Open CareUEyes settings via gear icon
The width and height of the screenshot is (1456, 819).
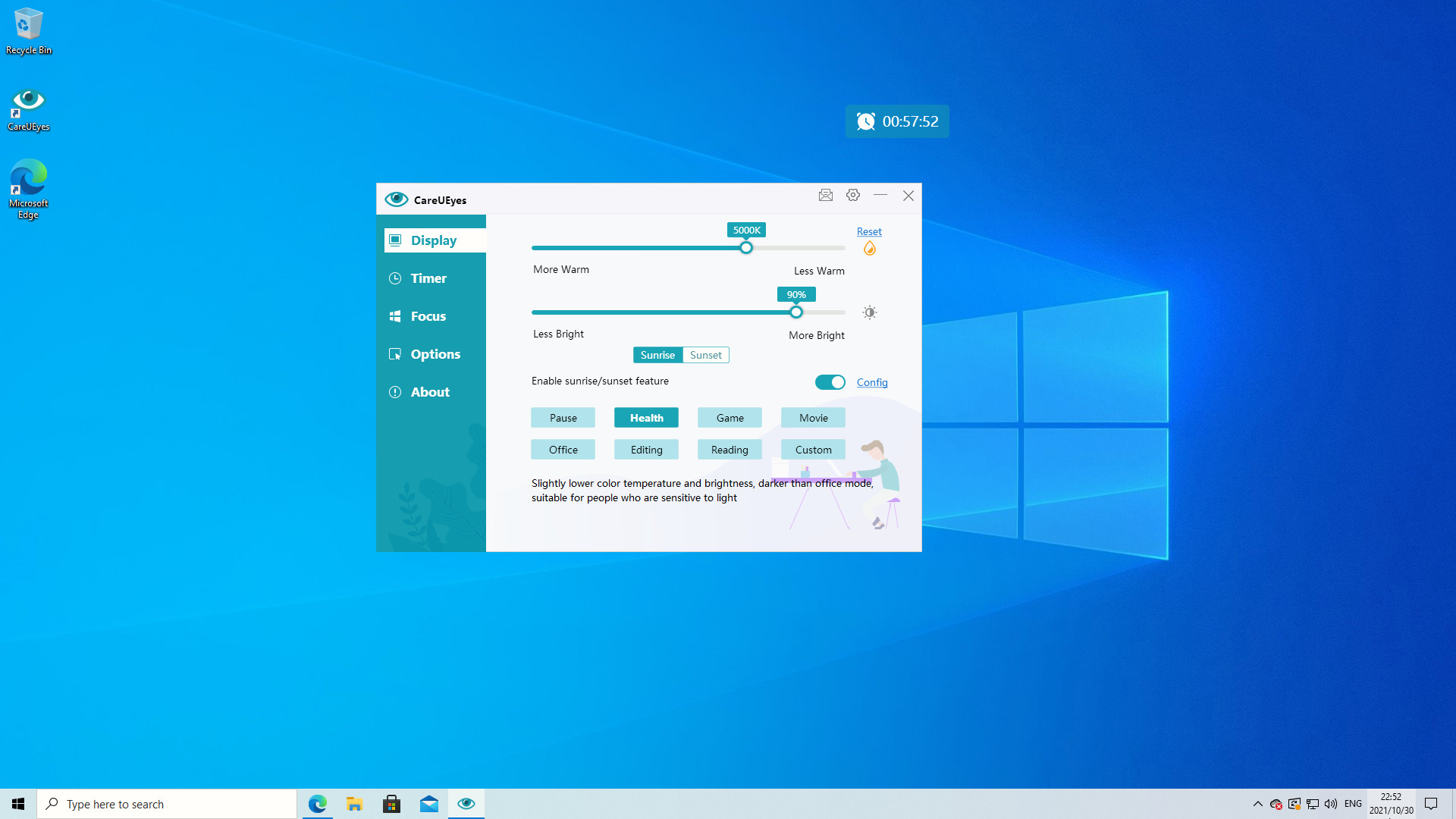[x=852, y=195]
